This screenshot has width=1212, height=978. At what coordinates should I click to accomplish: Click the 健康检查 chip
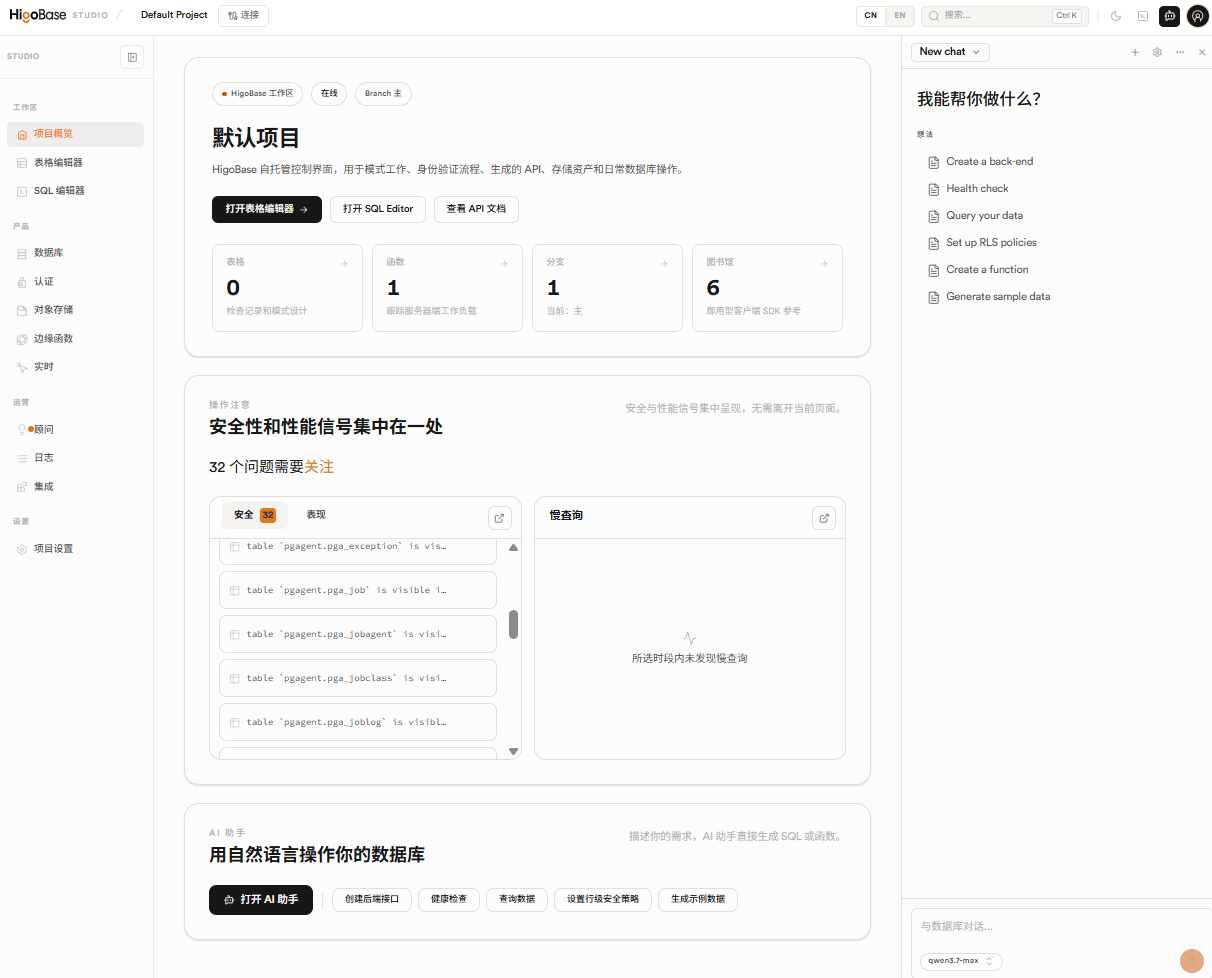[449, 900]
